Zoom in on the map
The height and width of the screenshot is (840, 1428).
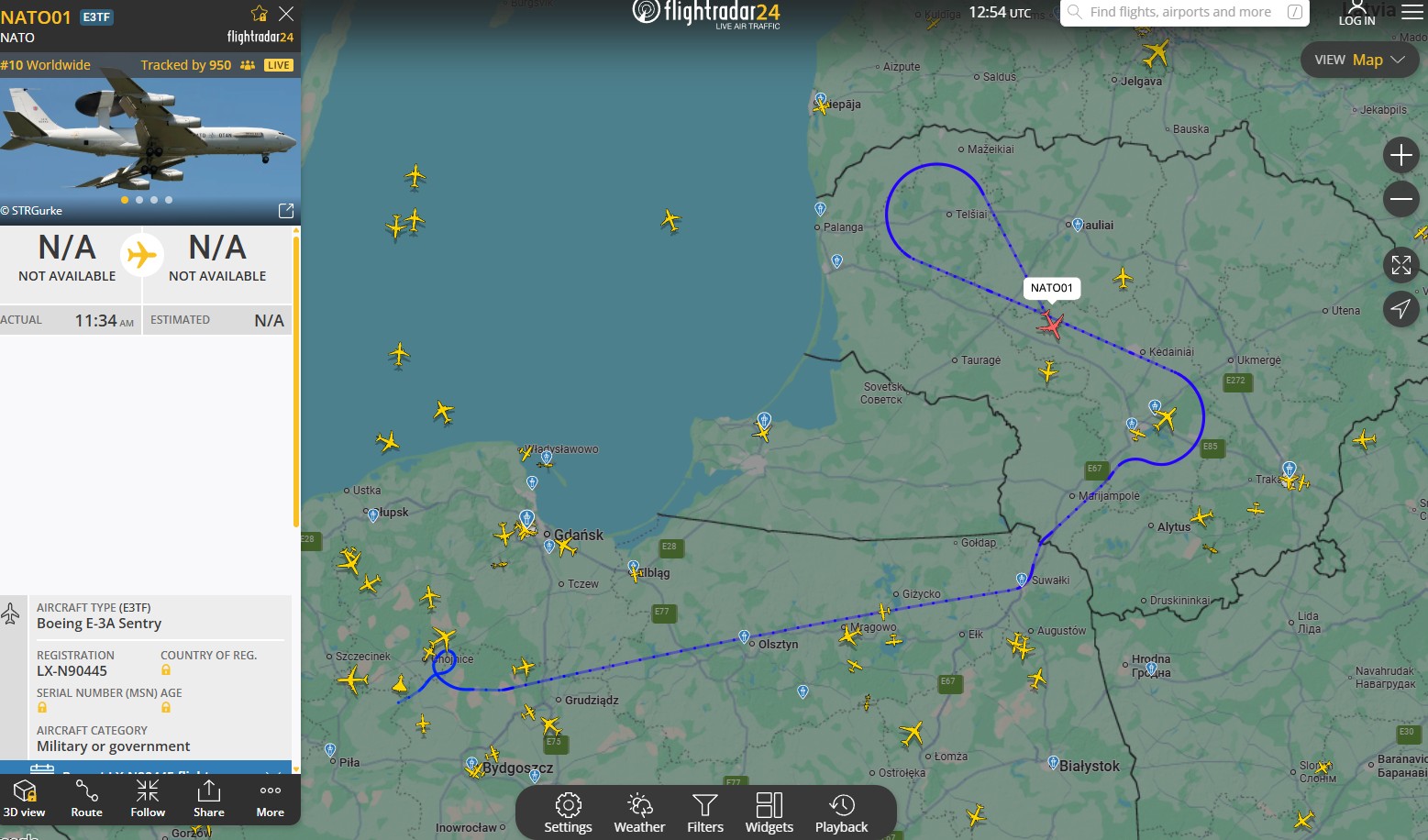click(1400, 155)
